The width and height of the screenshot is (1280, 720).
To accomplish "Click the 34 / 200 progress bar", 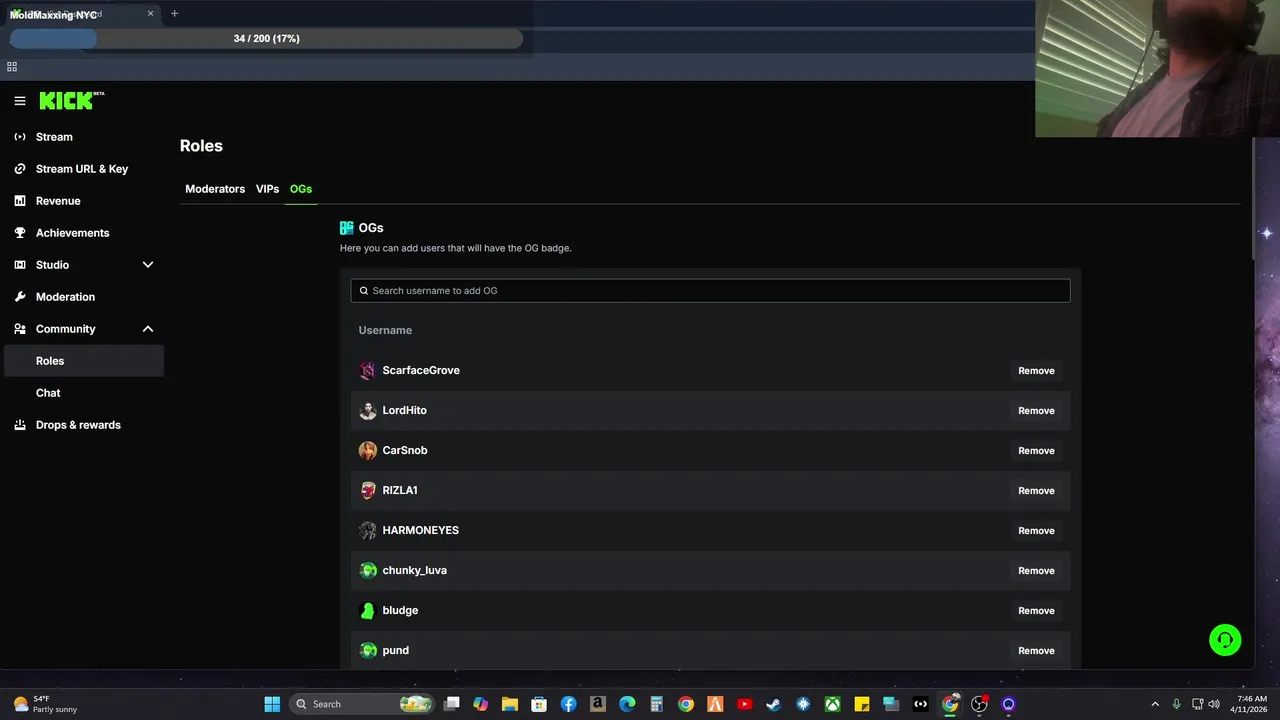I will coord(266,39).
